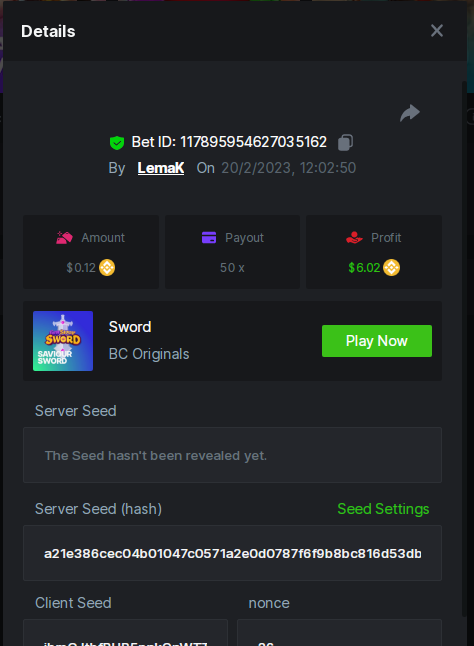
Task: Click the nonce value field
Action: tap(339, 632)
